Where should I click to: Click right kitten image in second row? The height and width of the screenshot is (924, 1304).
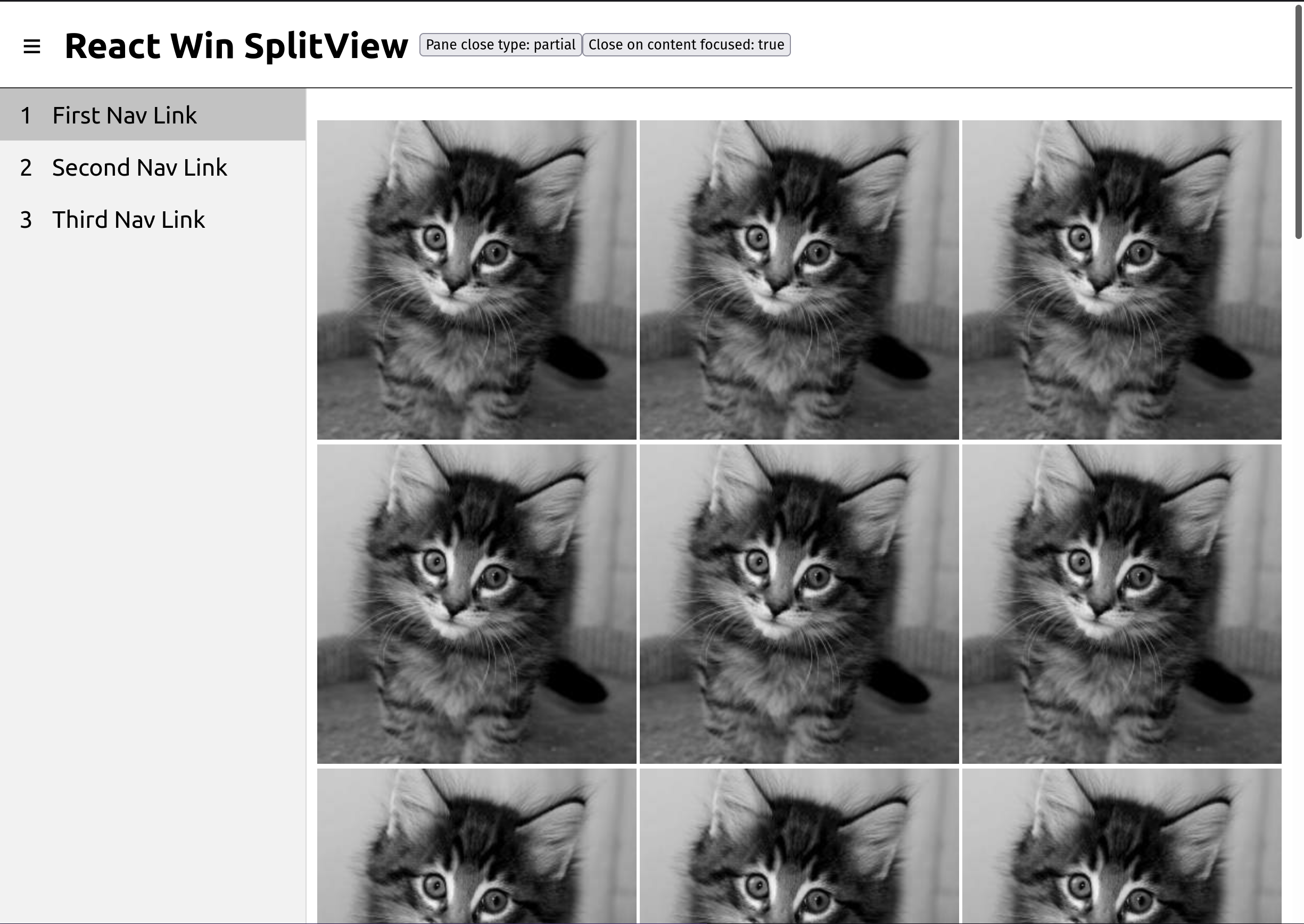[1121, 604]
